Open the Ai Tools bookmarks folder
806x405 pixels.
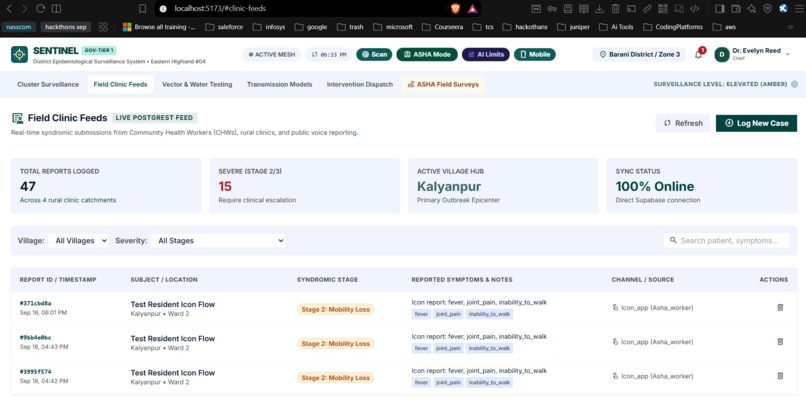click(615, 27)
